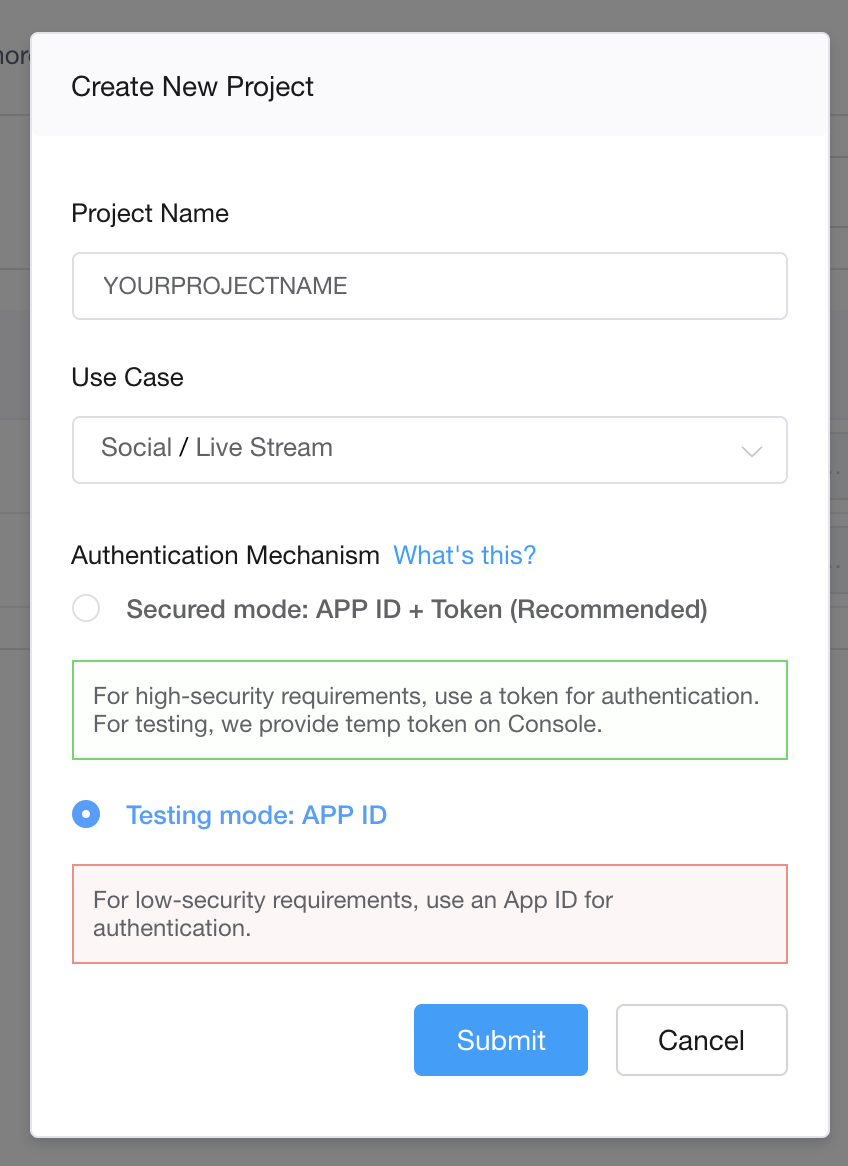
Task: Select the Testing mode radio button
Action: 87,815
